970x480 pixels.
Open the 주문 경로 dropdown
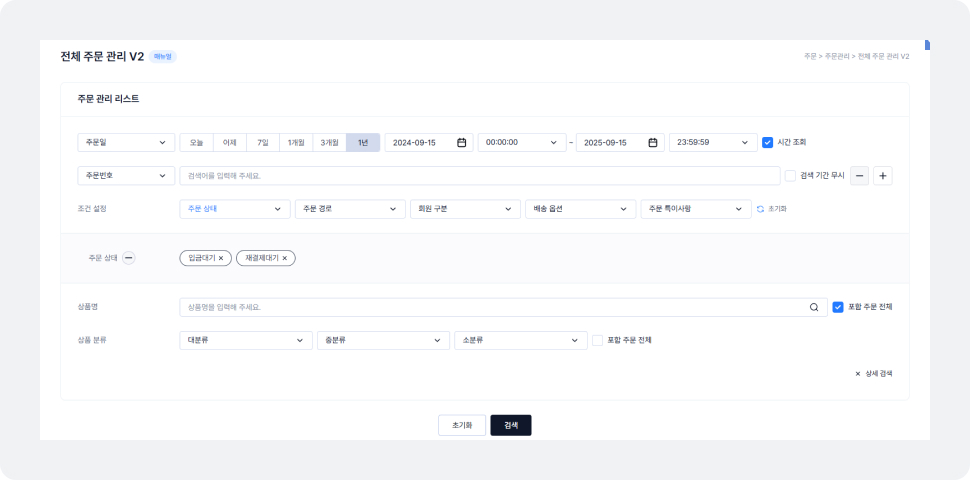[x=349, y=209]
